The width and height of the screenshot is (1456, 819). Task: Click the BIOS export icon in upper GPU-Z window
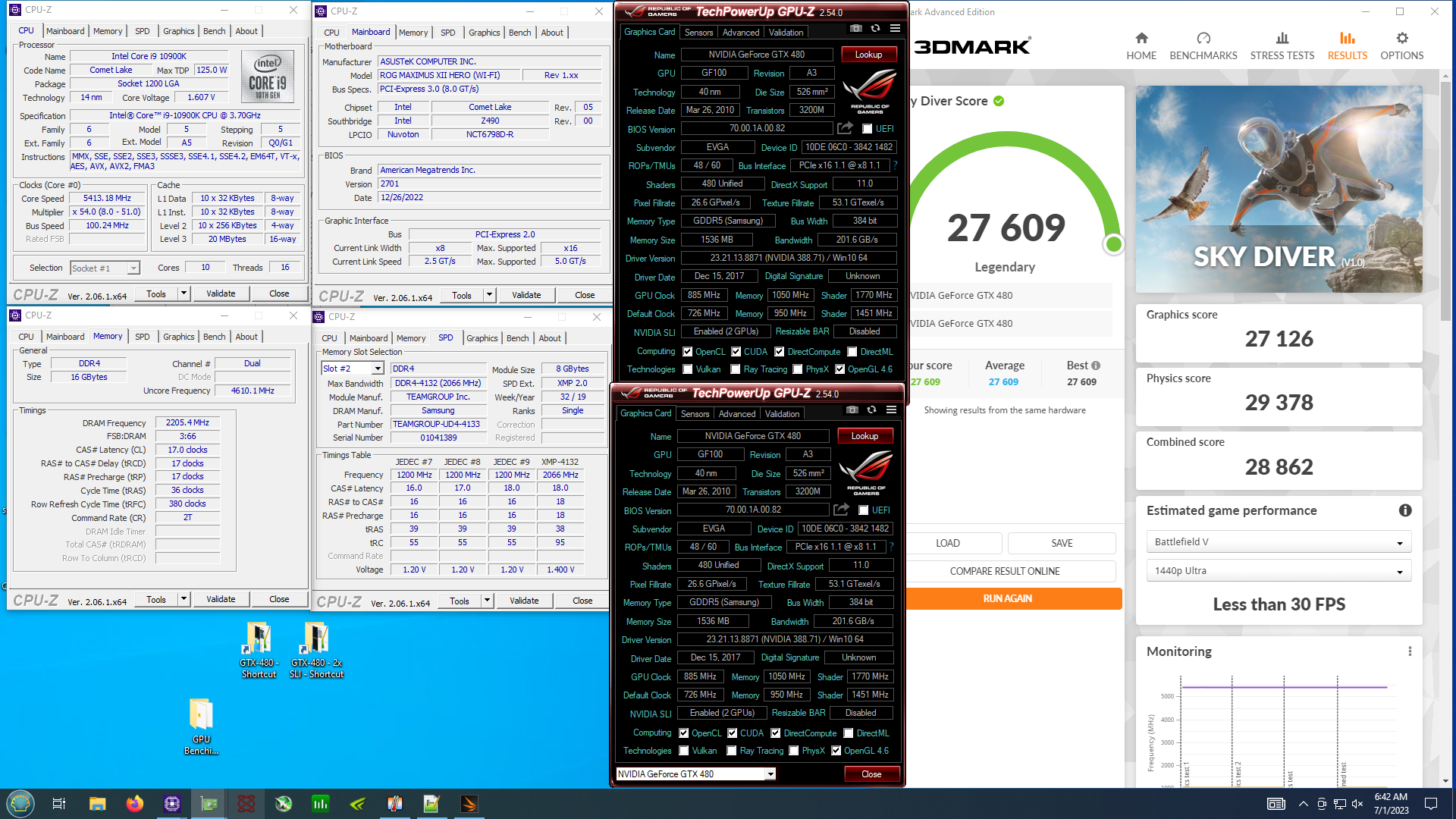(845, 128)
